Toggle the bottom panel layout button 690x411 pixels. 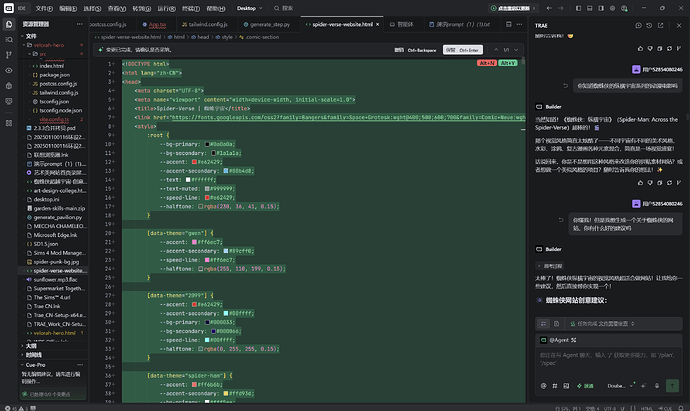coord(590,8)
